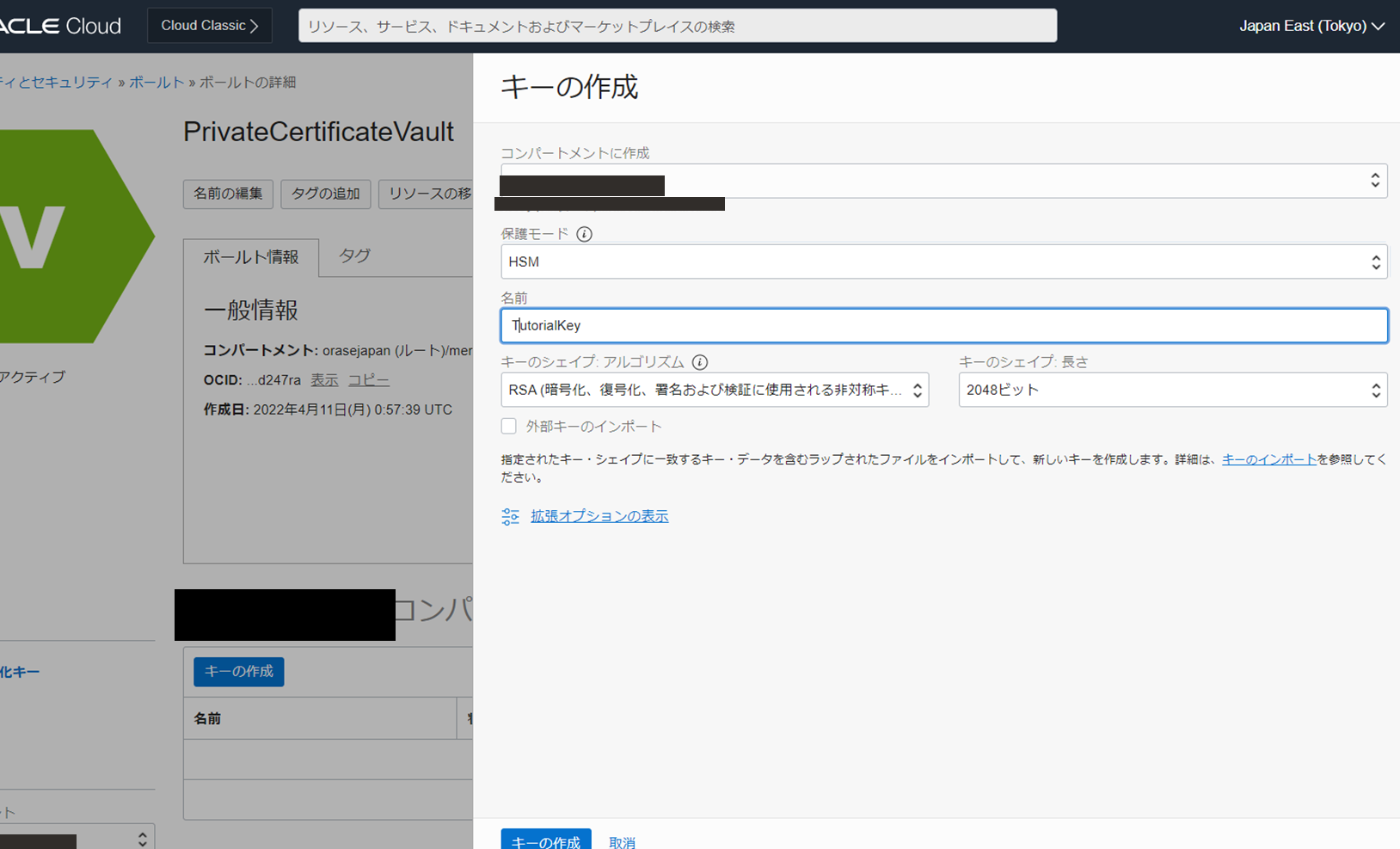Open the コンパートメントに作成 dropdown

point(943,181)
